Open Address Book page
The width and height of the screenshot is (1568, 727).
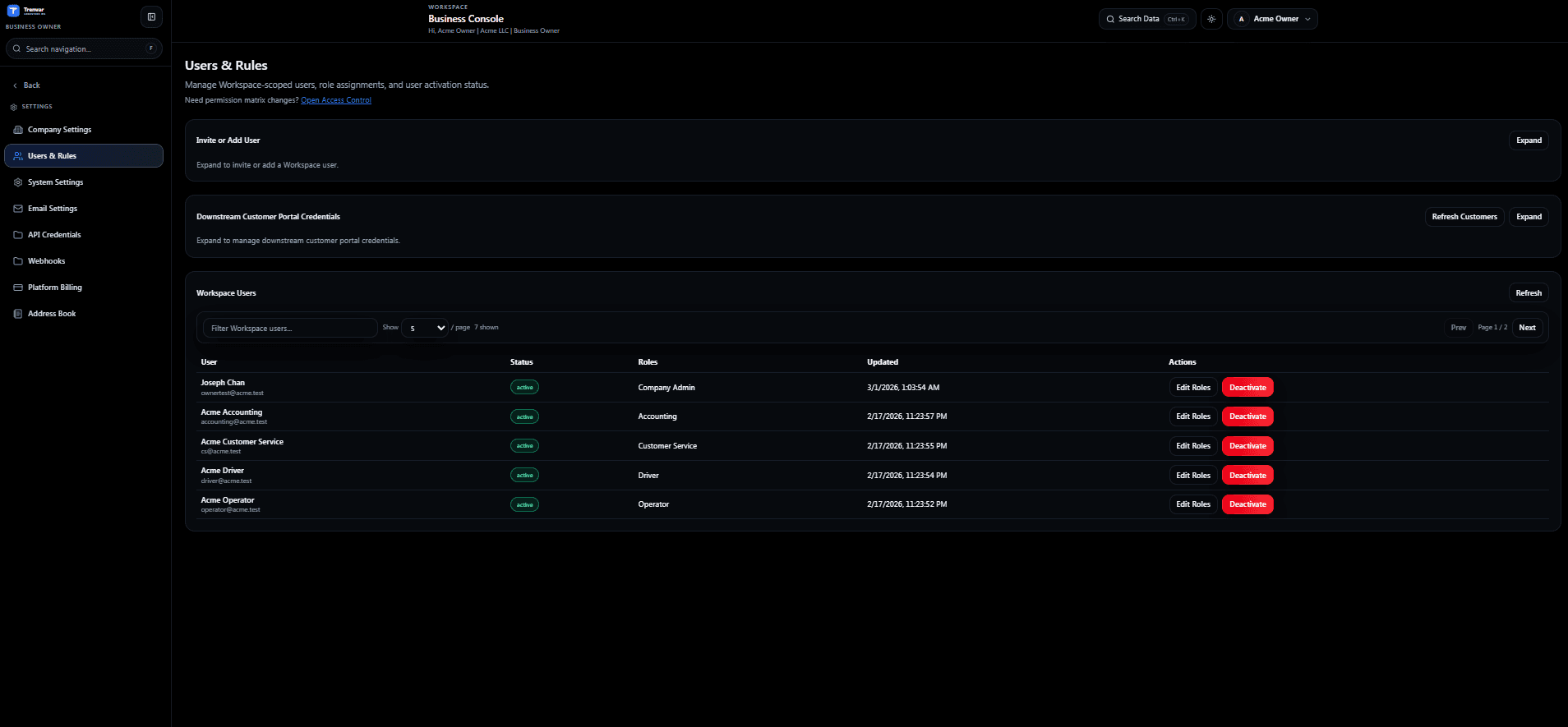click(84, 314)
